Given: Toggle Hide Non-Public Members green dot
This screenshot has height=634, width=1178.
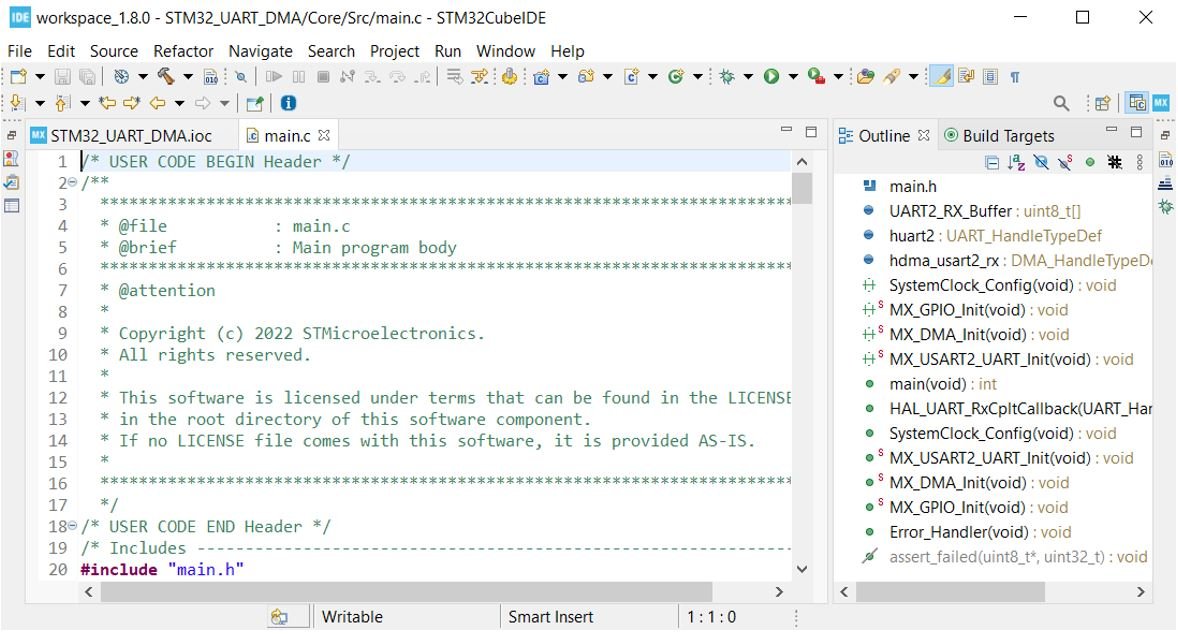Looking at the screenshot, I should [1090, 163].
